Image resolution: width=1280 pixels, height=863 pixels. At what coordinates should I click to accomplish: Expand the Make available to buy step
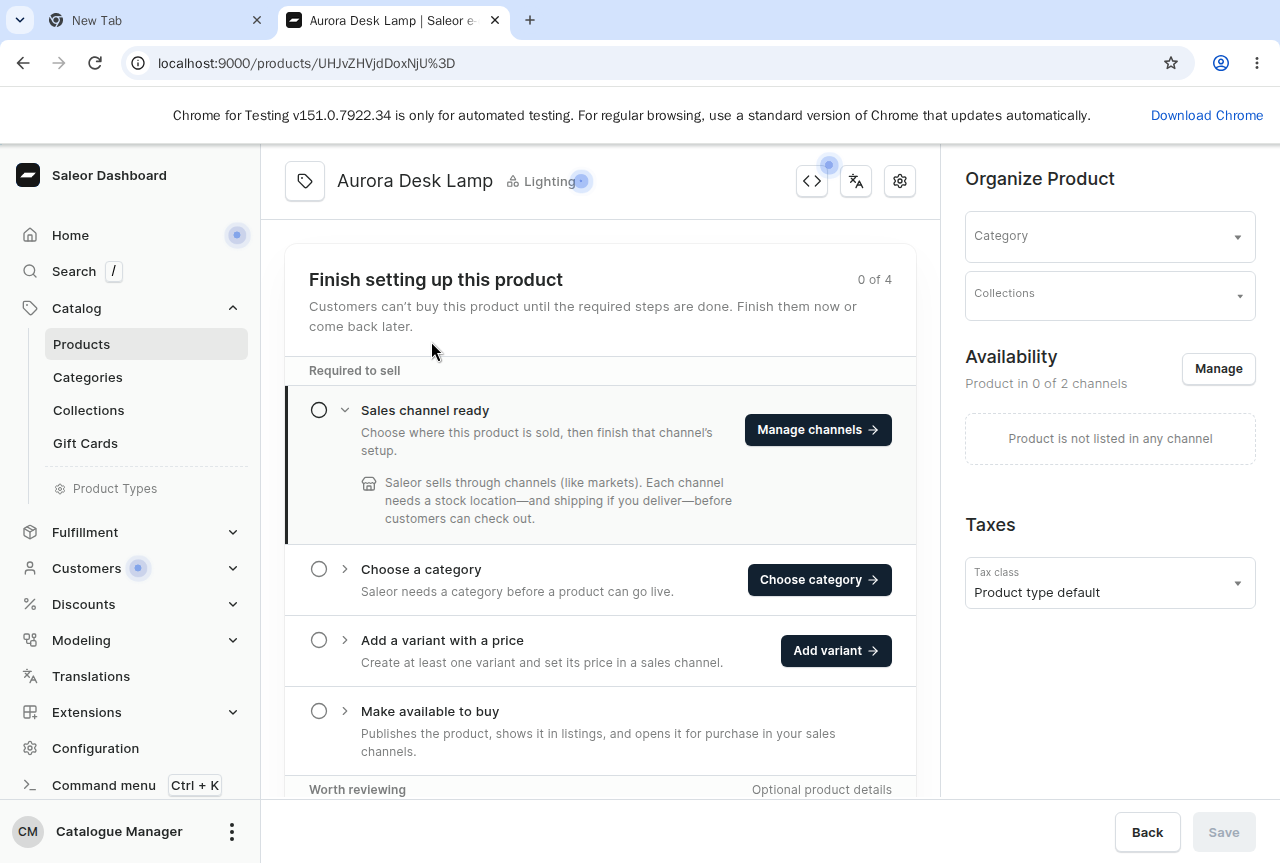click(x=345, y=711)
